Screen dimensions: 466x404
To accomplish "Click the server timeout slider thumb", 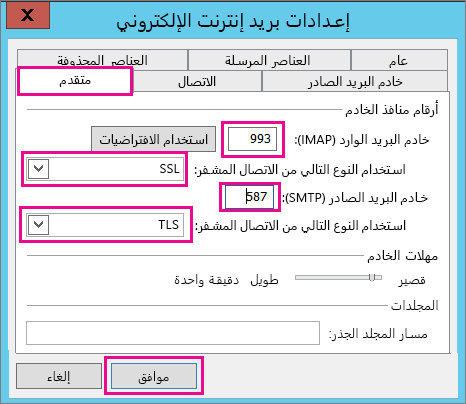I will point(372,277).
